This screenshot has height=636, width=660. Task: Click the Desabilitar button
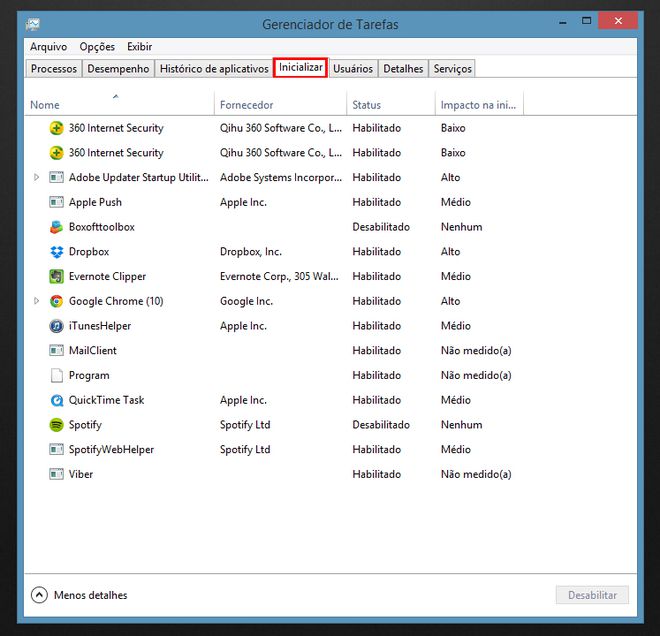click(592, 595)
